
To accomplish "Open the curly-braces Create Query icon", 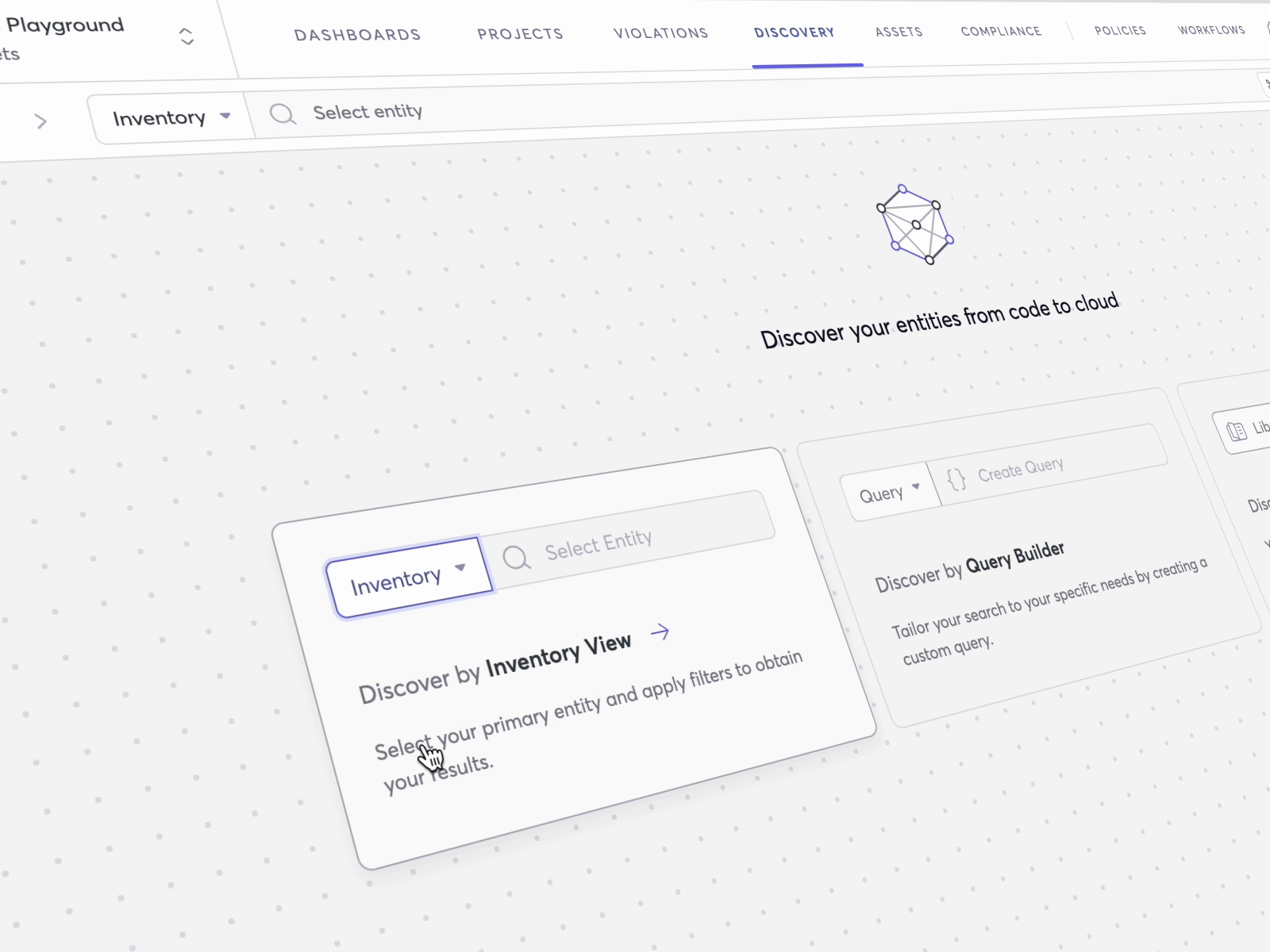I will [956, 479].
